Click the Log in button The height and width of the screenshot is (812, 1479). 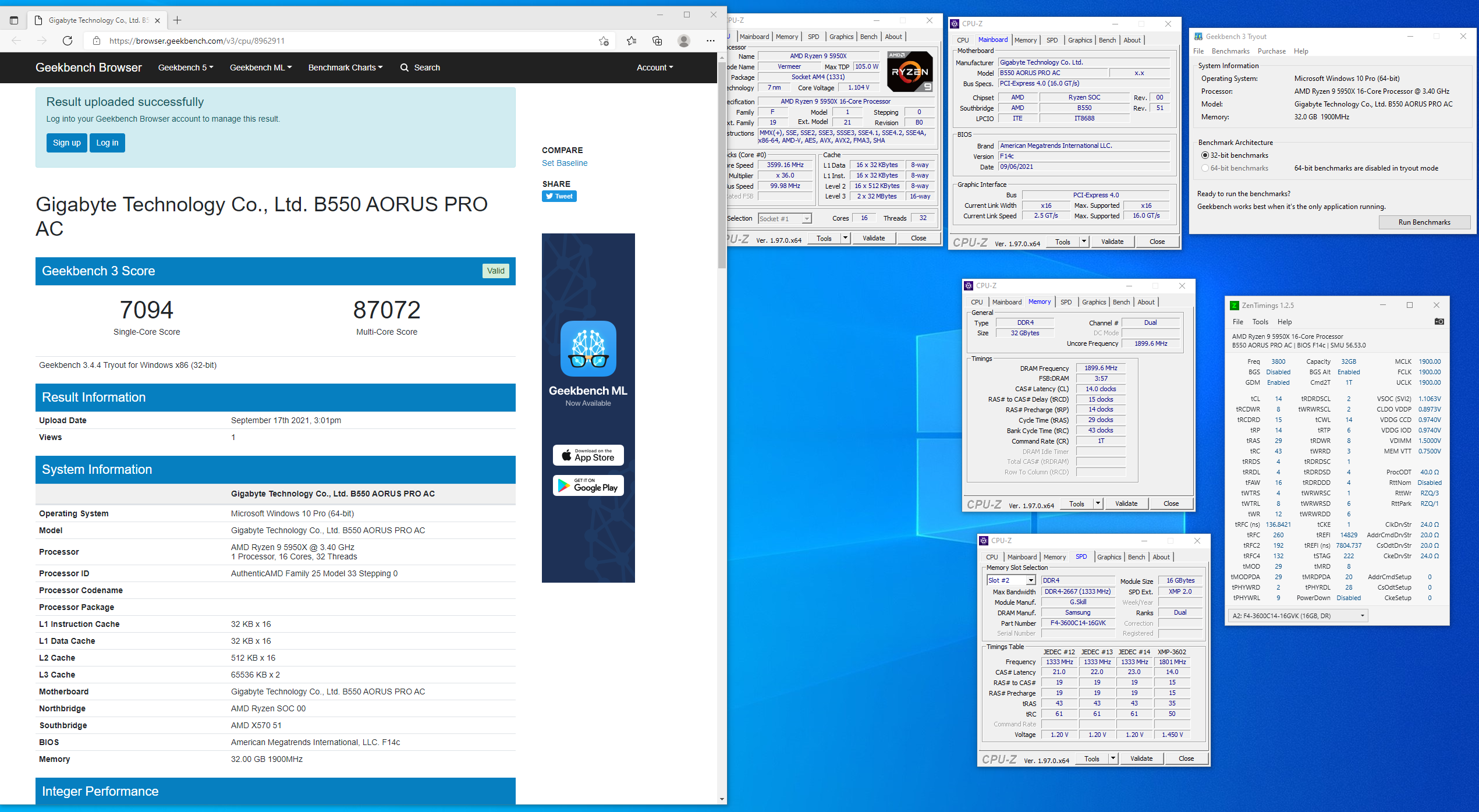pos(108,143)
